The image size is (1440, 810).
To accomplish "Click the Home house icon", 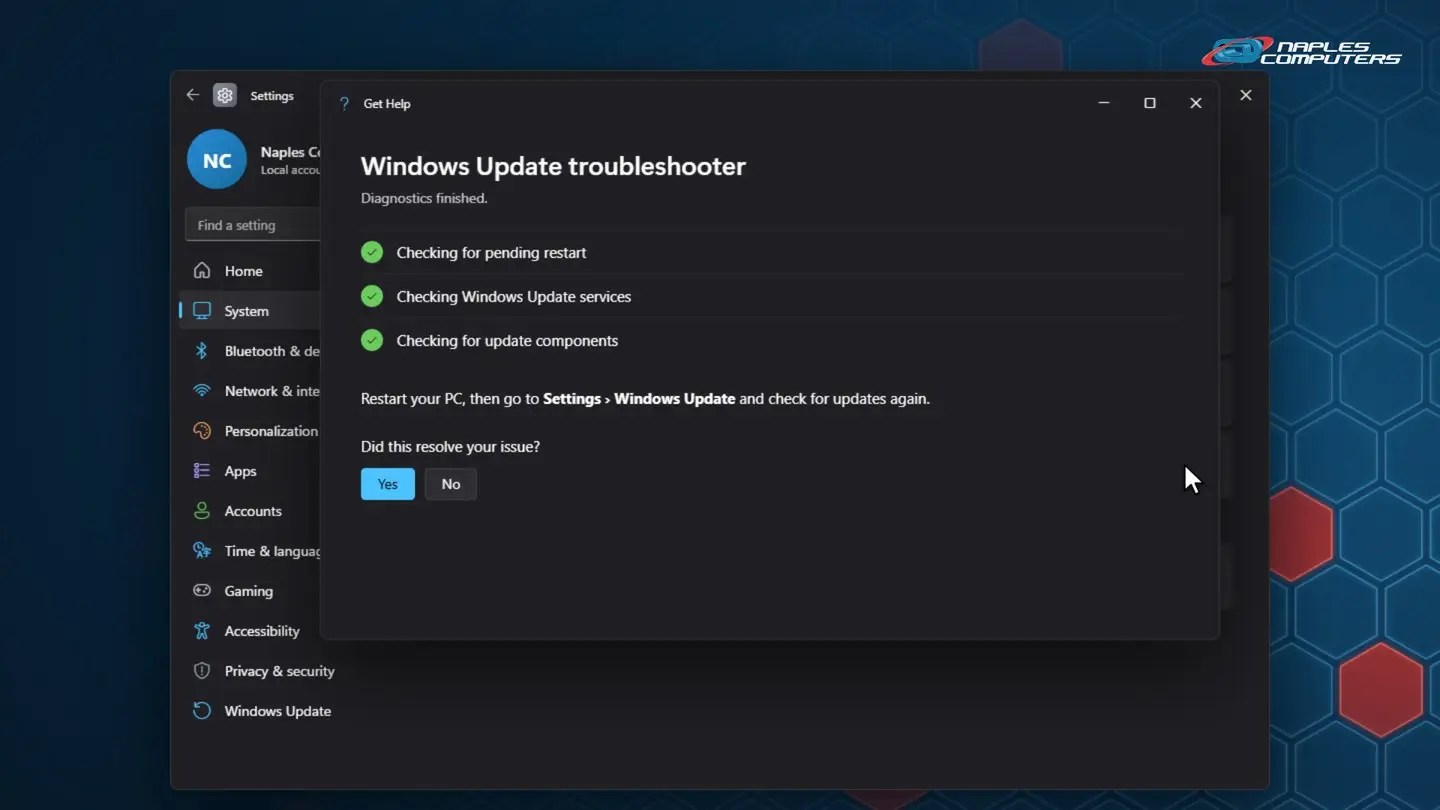I will pos(202,271).
